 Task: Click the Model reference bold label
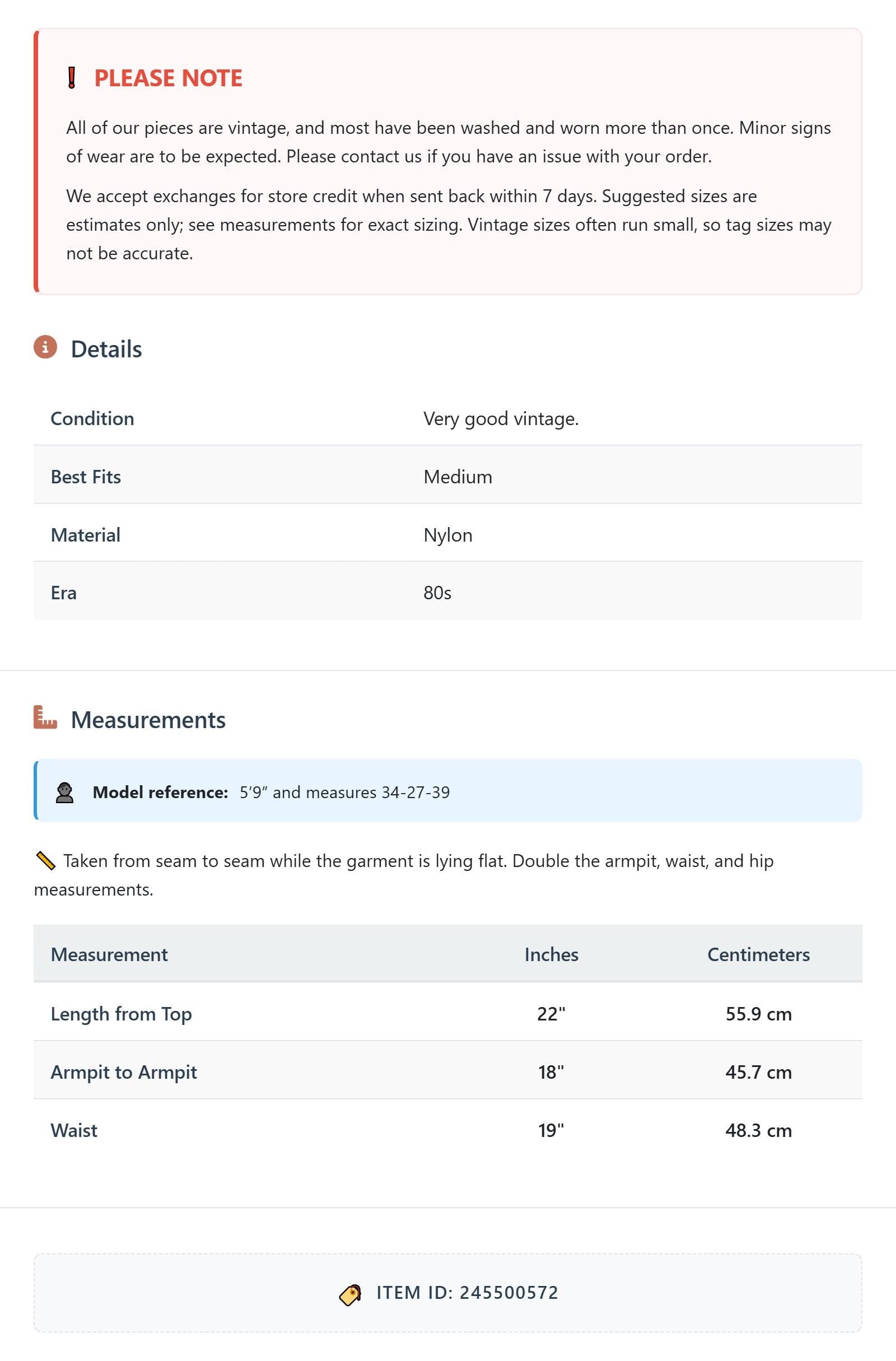click(160, 793)
